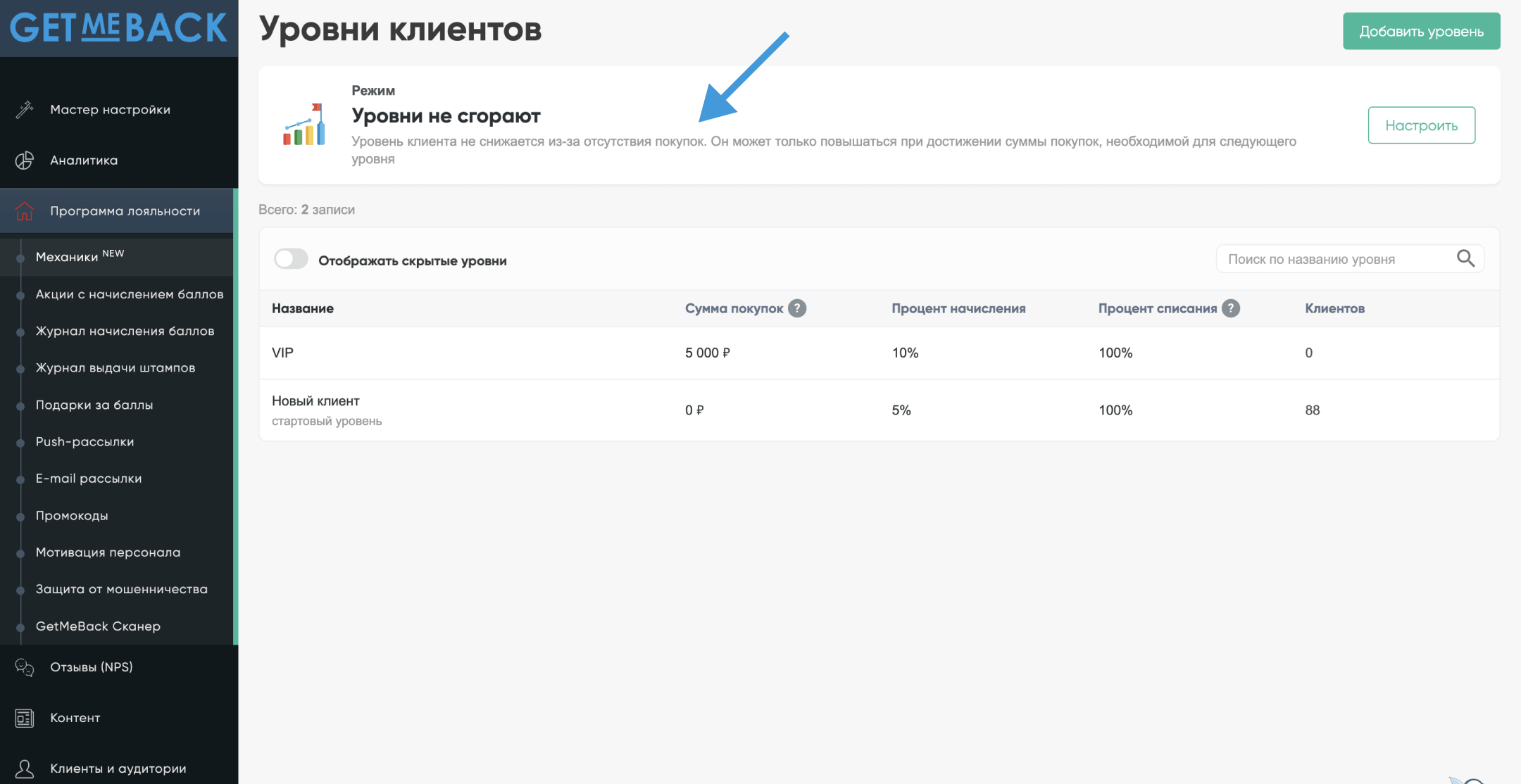Click the search magnifier icon
The height and width of the screenshot is (784, 1521).
point(1465,259)
